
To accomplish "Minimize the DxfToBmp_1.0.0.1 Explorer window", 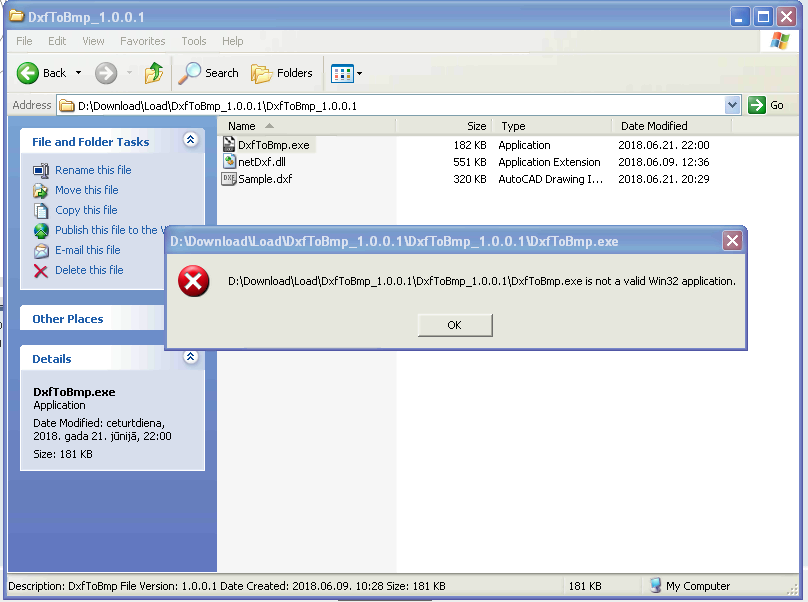I will click(739, 17).
